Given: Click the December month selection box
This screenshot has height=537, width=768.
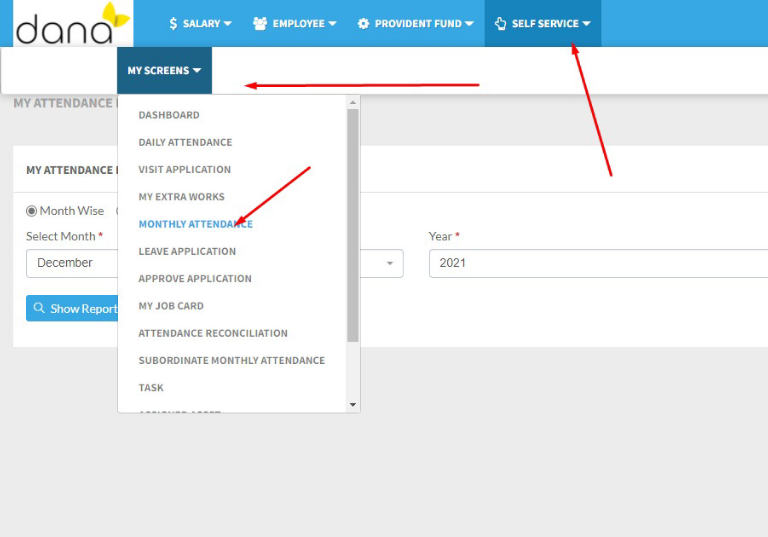Looking at the screenshot, I should click(215, 263).
